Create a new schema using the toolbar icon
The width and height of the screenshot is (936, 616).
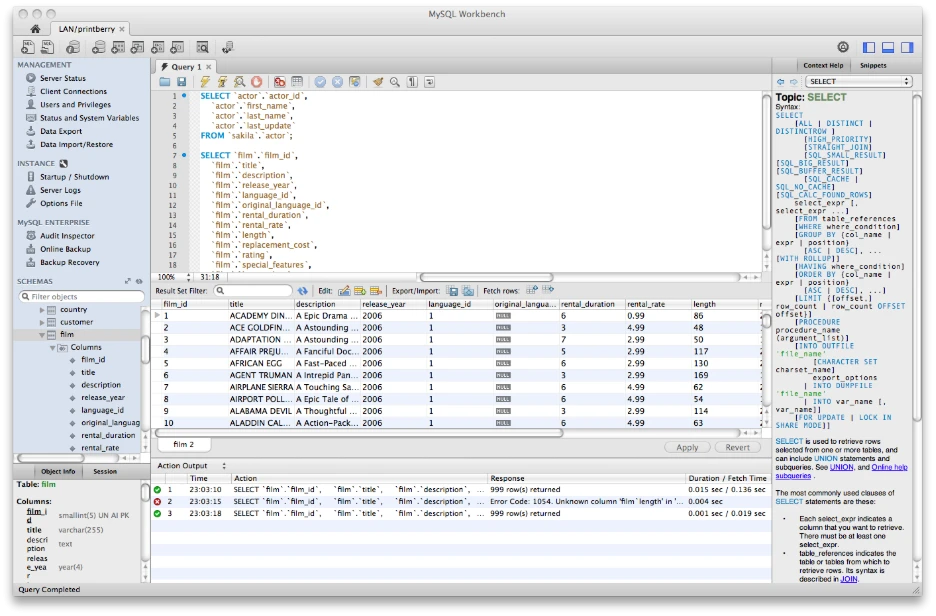tap(97, 46)
